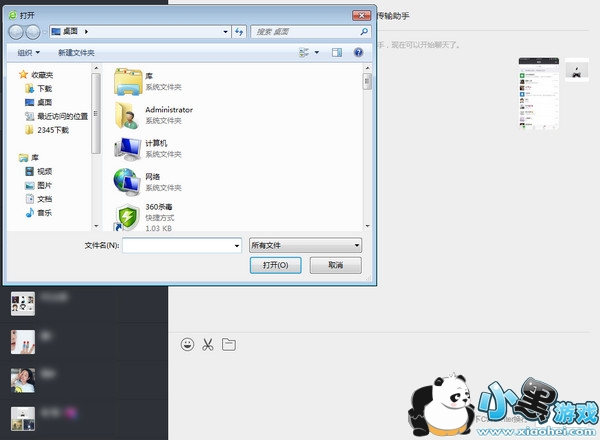The width and height of the screenshot is (600, 440).
Task: Select the 360杀毒 shortcut icon
Action: point(127,217)
